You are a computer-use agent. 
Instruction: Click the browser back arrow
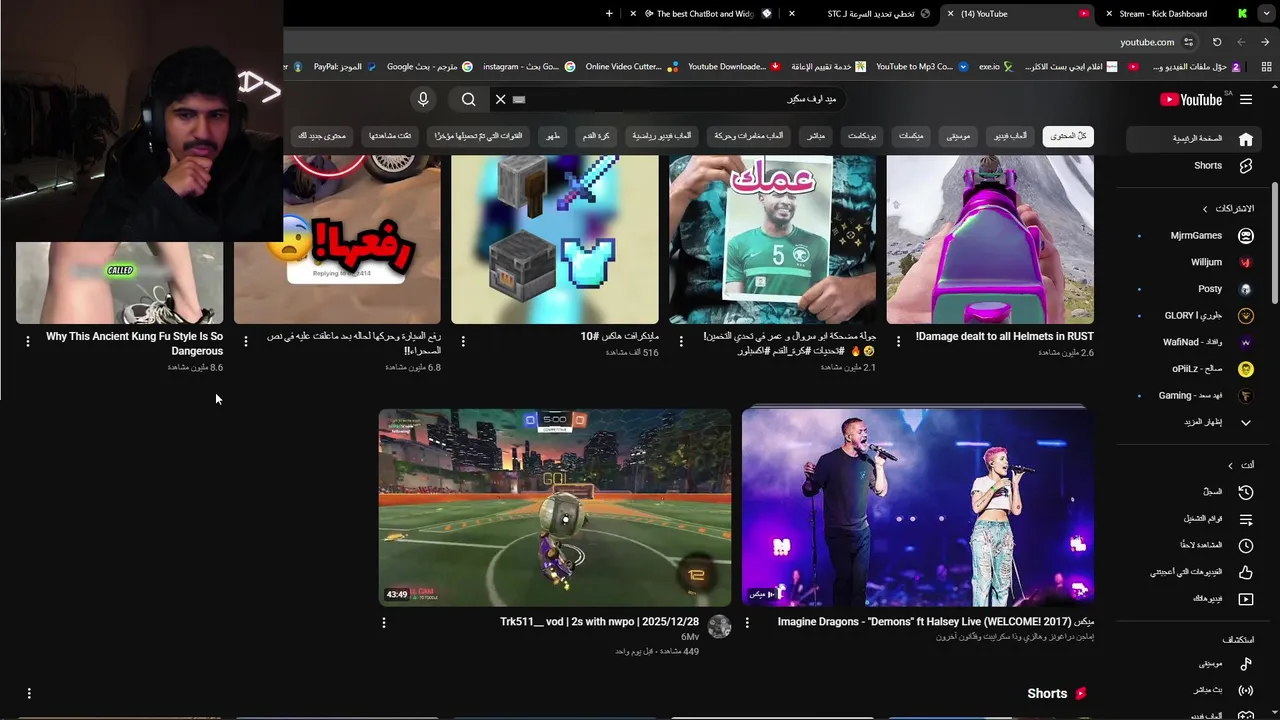point(1265,42)
